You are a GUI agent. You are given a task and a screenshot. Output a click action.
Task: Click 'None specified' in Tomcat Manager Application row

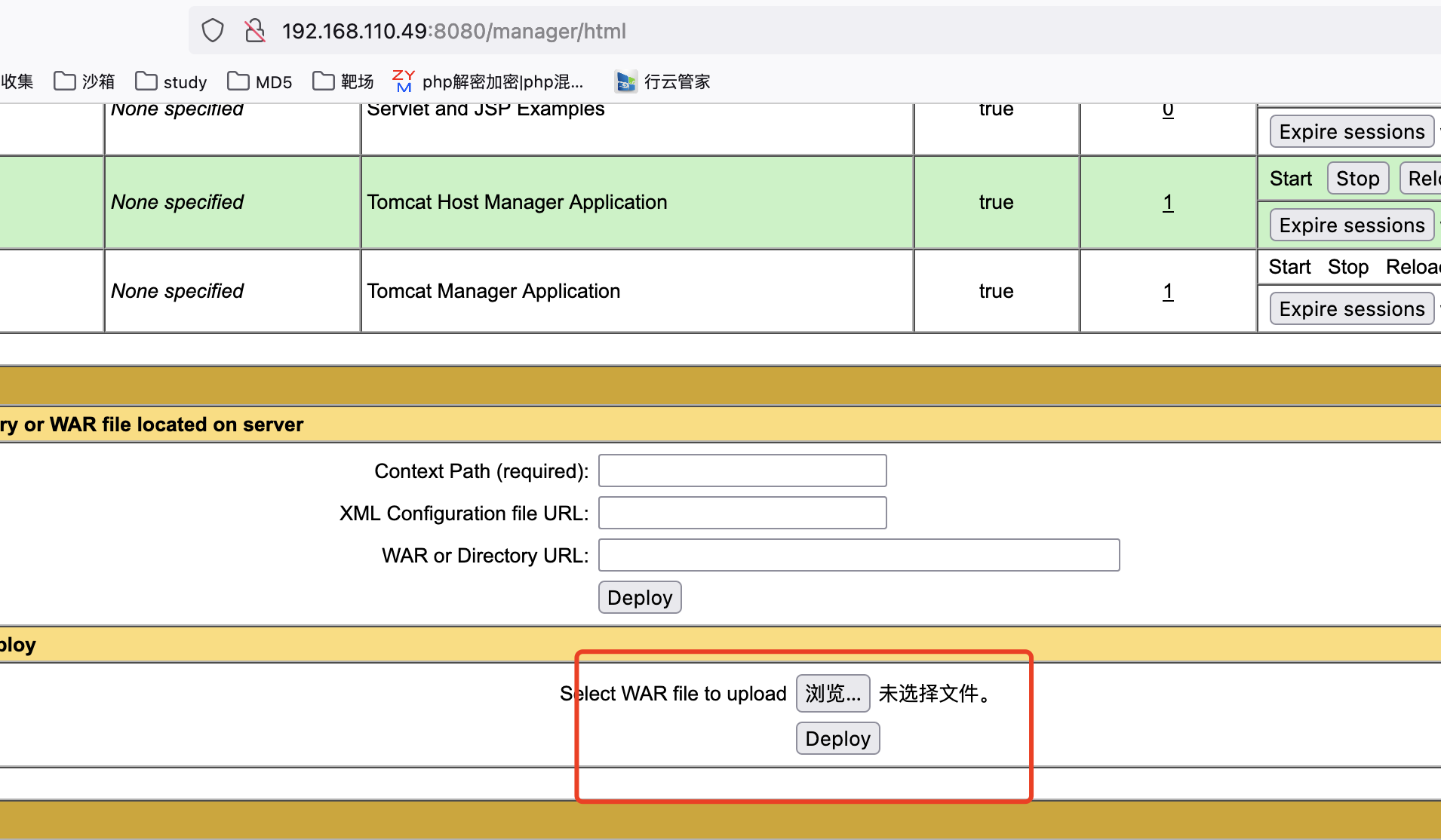177,291
